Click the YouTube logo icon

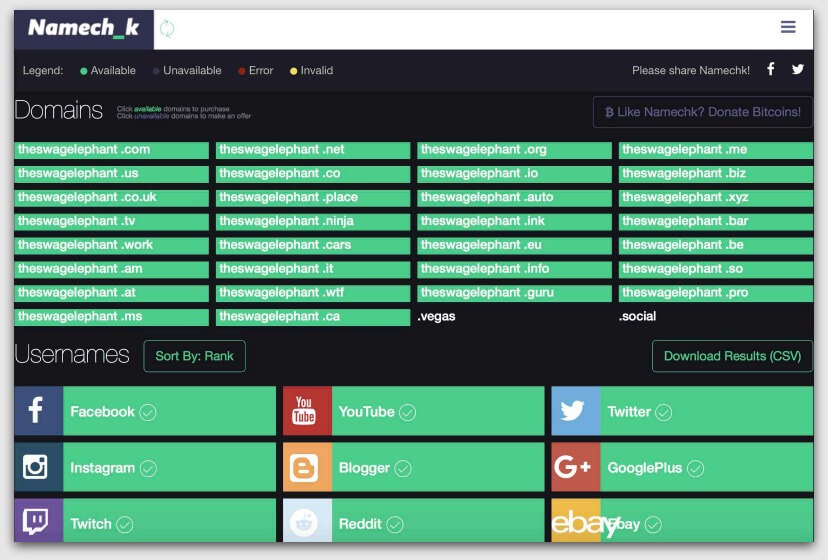pyautogui.click(x=307, y=411)
